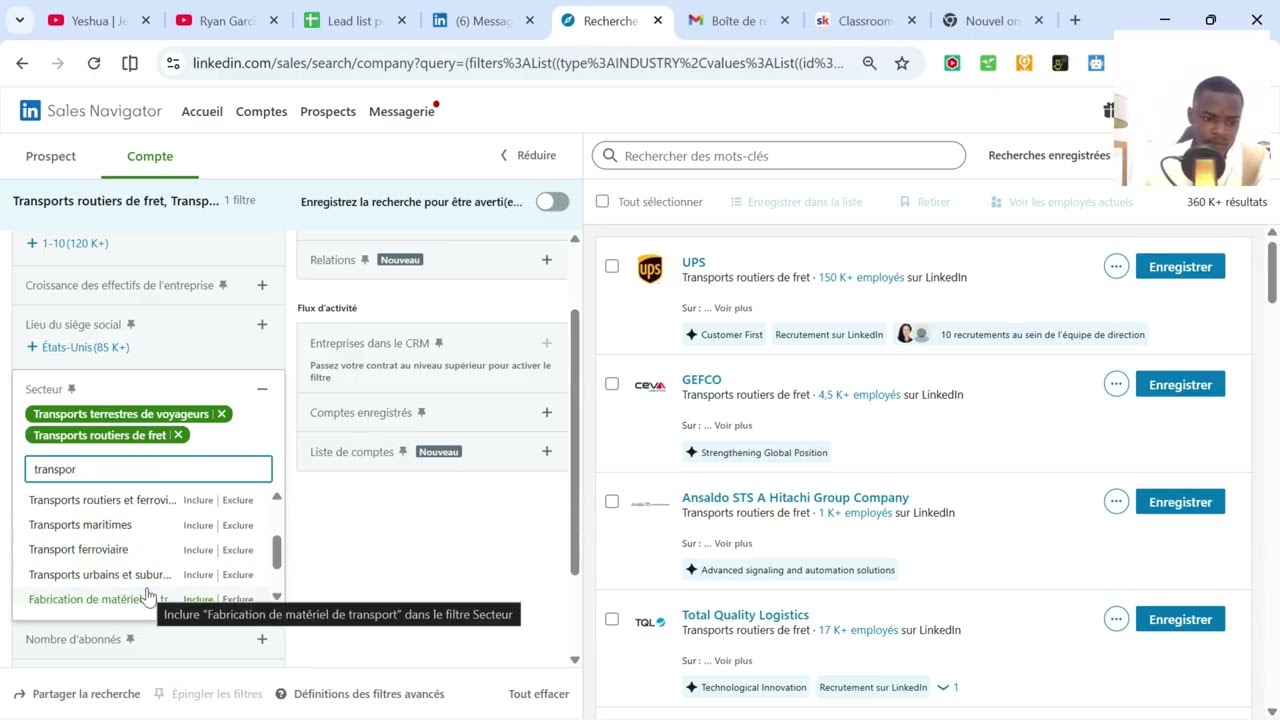
Task: Expand the Liste de comptes filter
Action: pos(547,451)
